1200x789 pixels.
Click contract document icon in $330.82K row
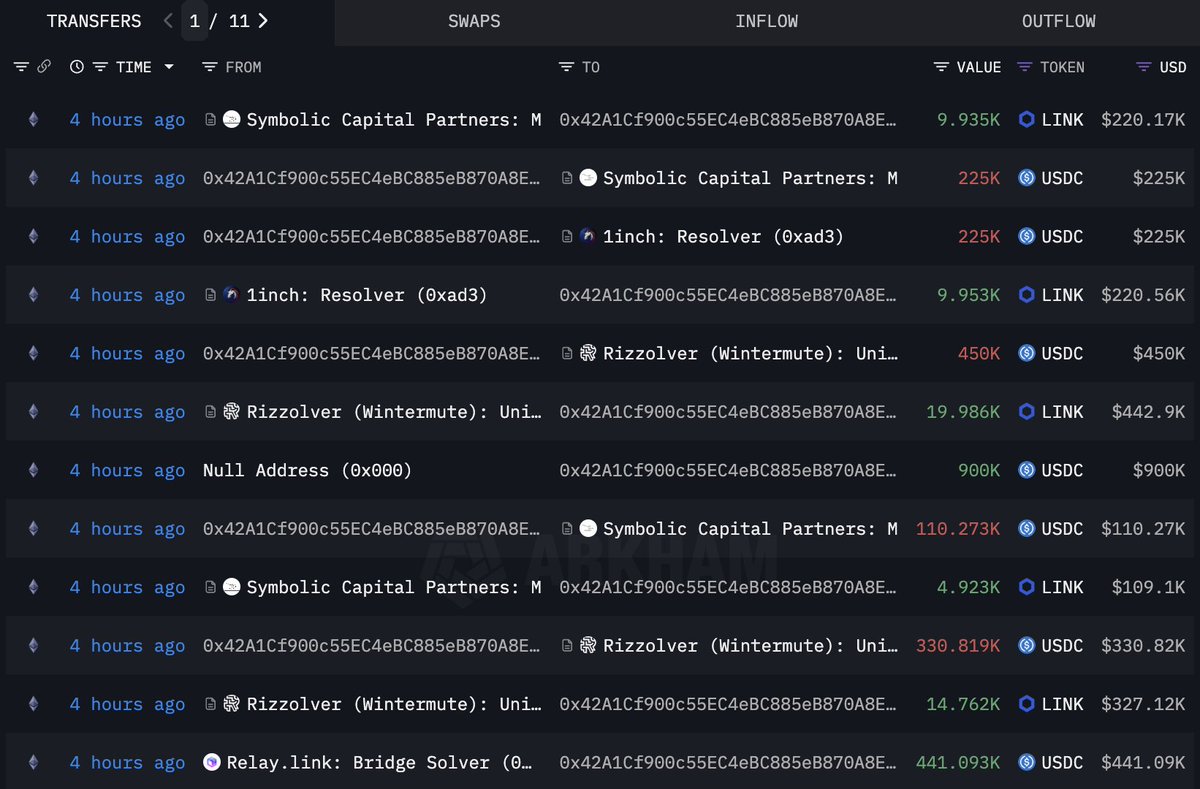pos(567,645)
